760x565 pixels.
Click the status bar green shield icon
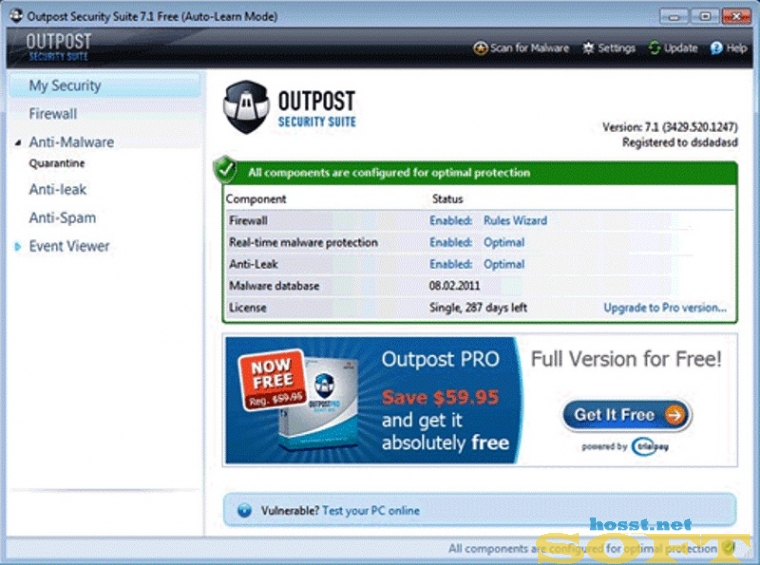click(728, 548)
